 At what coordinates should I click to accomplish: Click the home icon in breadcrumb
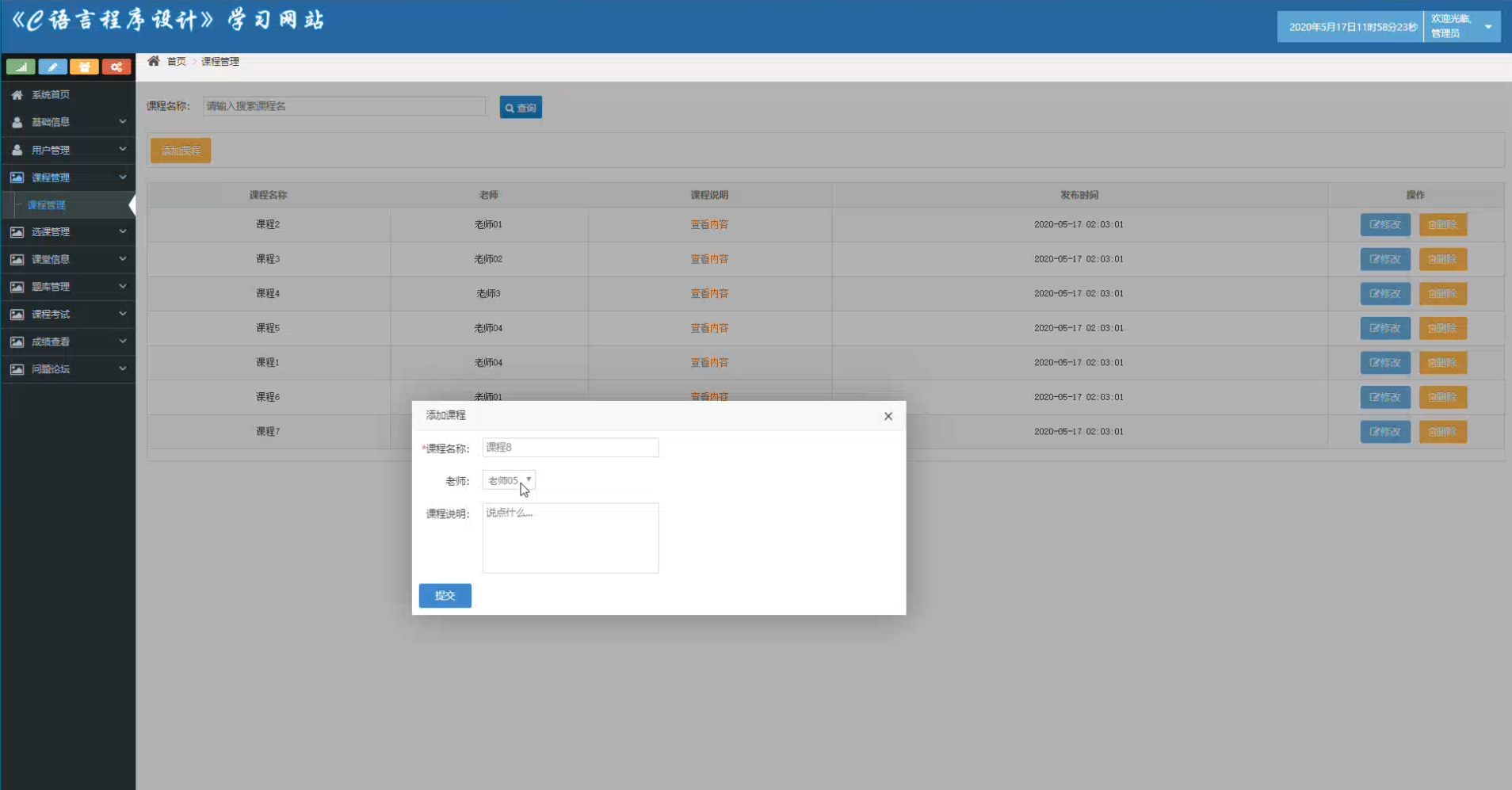[x=154, y=61]
